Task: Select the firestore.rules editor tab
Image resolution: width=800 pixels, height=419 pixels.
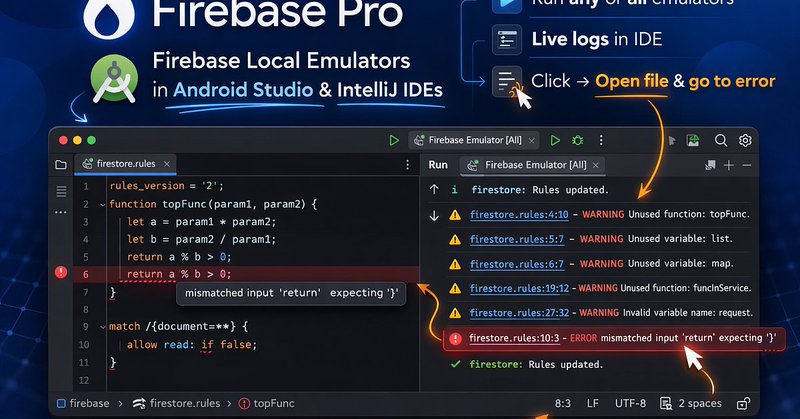Action: tap(126, 164)
